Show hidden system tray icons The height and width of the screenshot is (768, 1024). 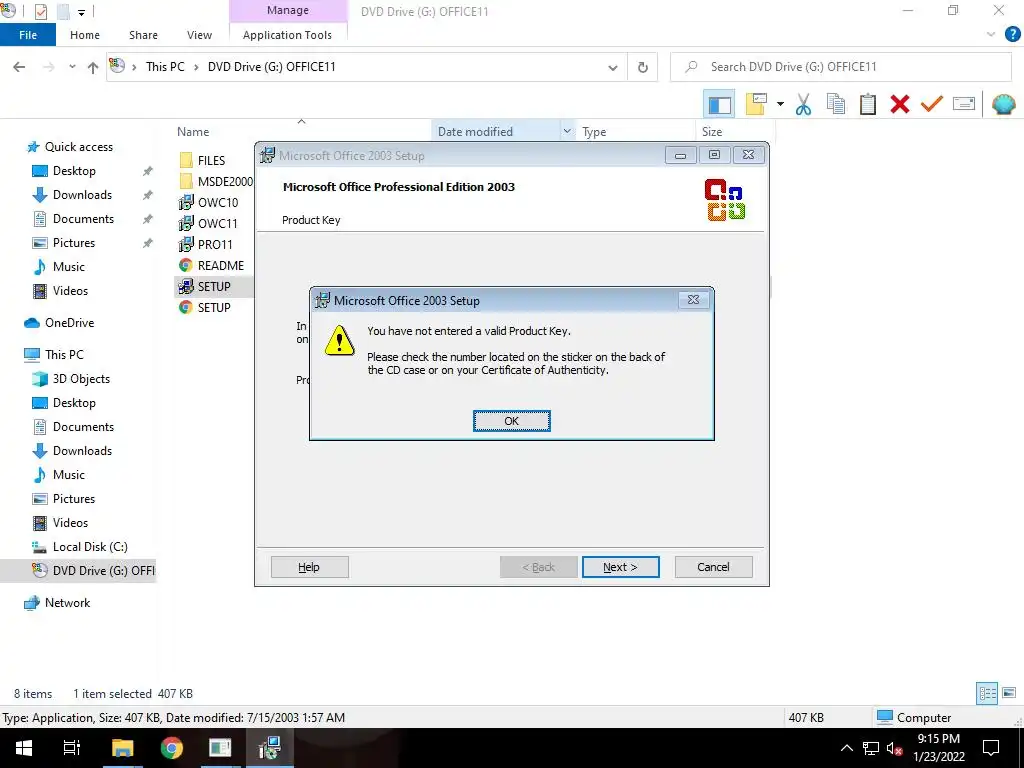[846, 748]
